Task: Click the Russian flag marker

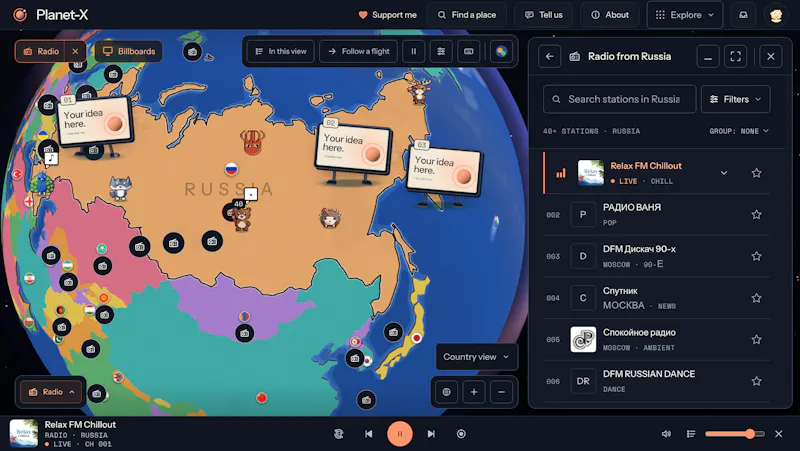Action: (x=232, y=169)
